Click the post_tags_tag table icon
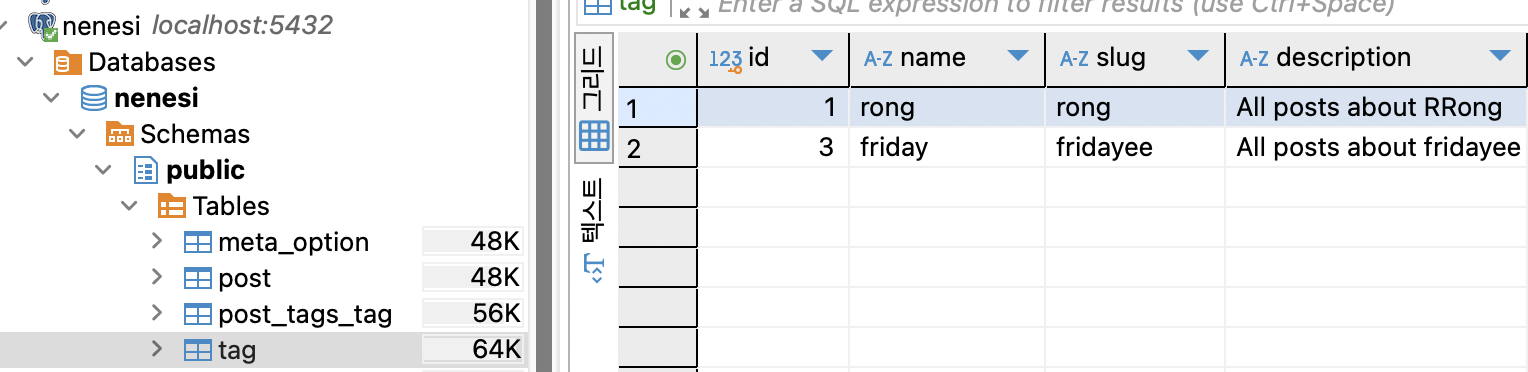The height and width of the screenshot is (372, 1528). 198,315
